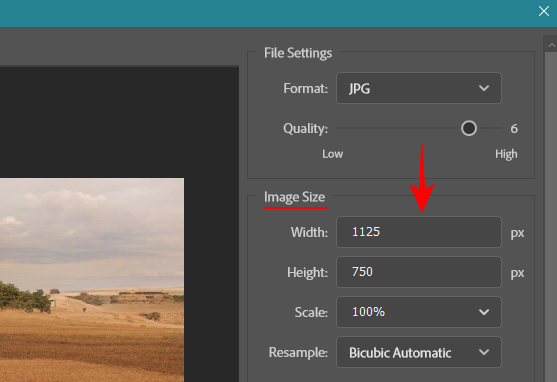Click the px unit next to Height
Image resolution: width=557 pixels, height=382 pixels.
pyautogui.click(x=517, y=273)
